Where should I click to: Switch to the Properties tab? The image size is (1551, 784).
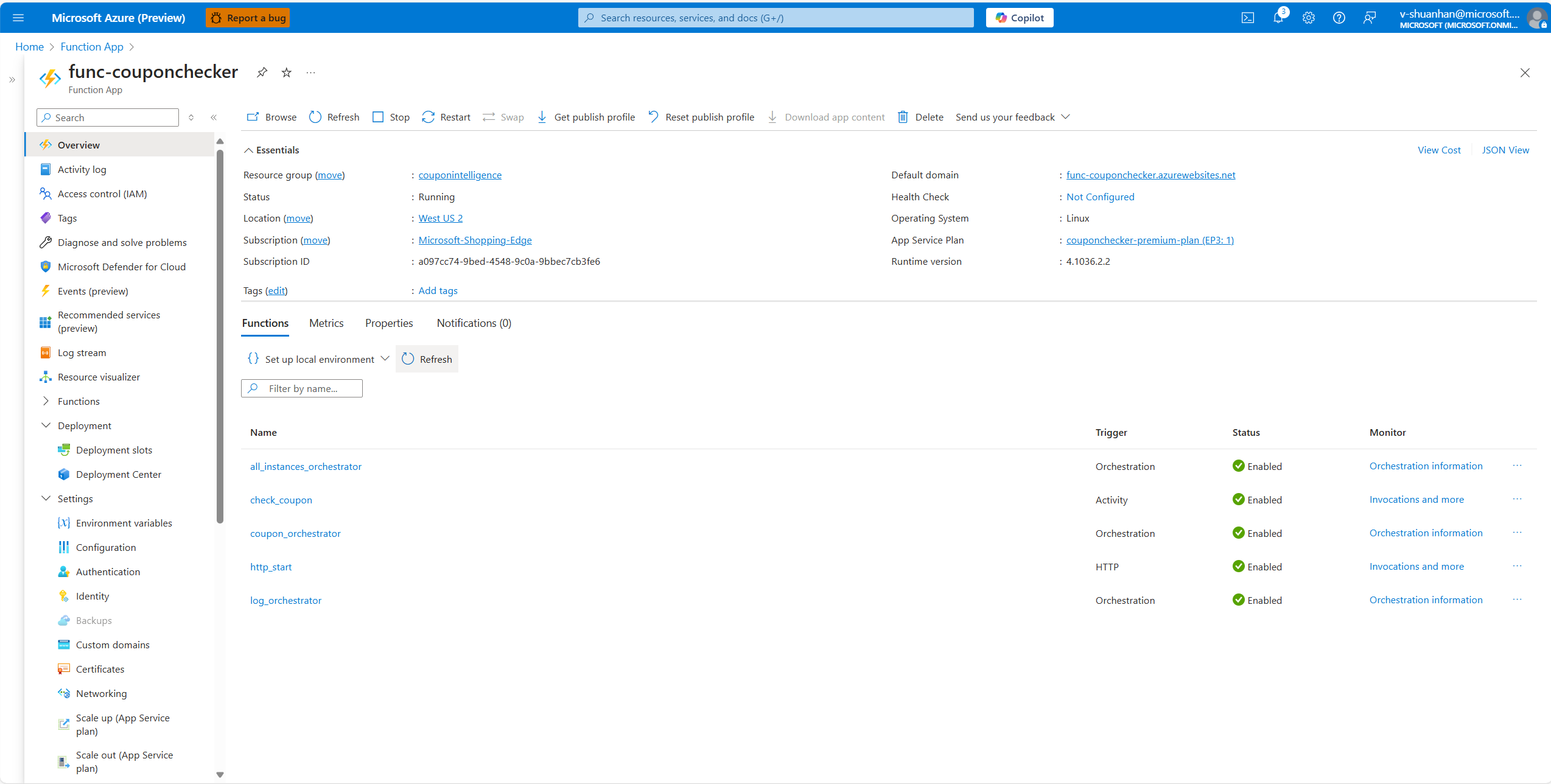tap(389, 323)
